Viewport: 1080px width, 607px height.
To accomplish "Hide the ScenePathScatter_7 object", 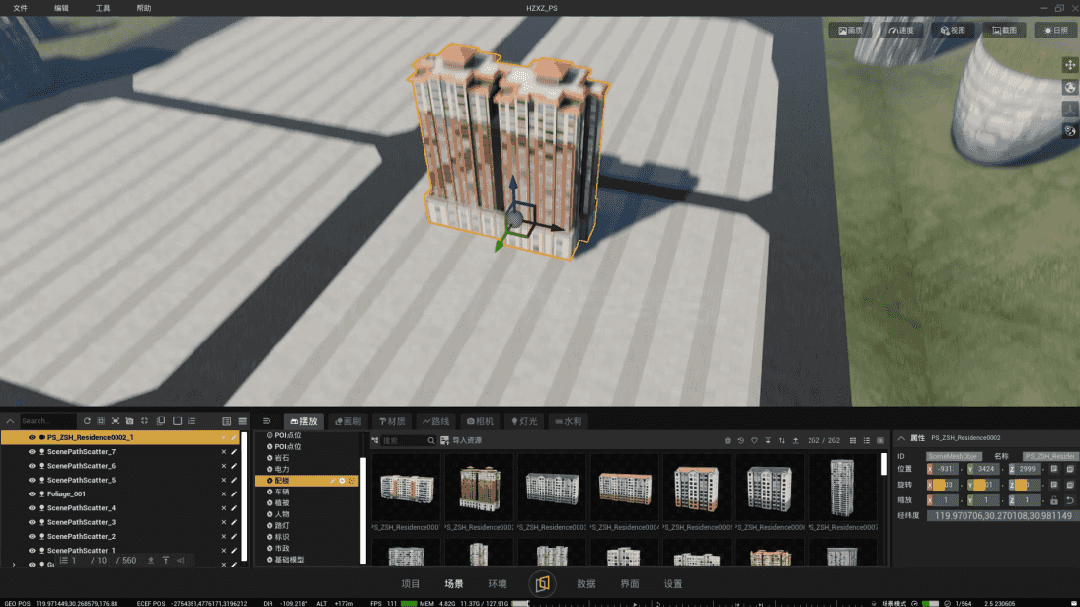I will click(32, 452).
